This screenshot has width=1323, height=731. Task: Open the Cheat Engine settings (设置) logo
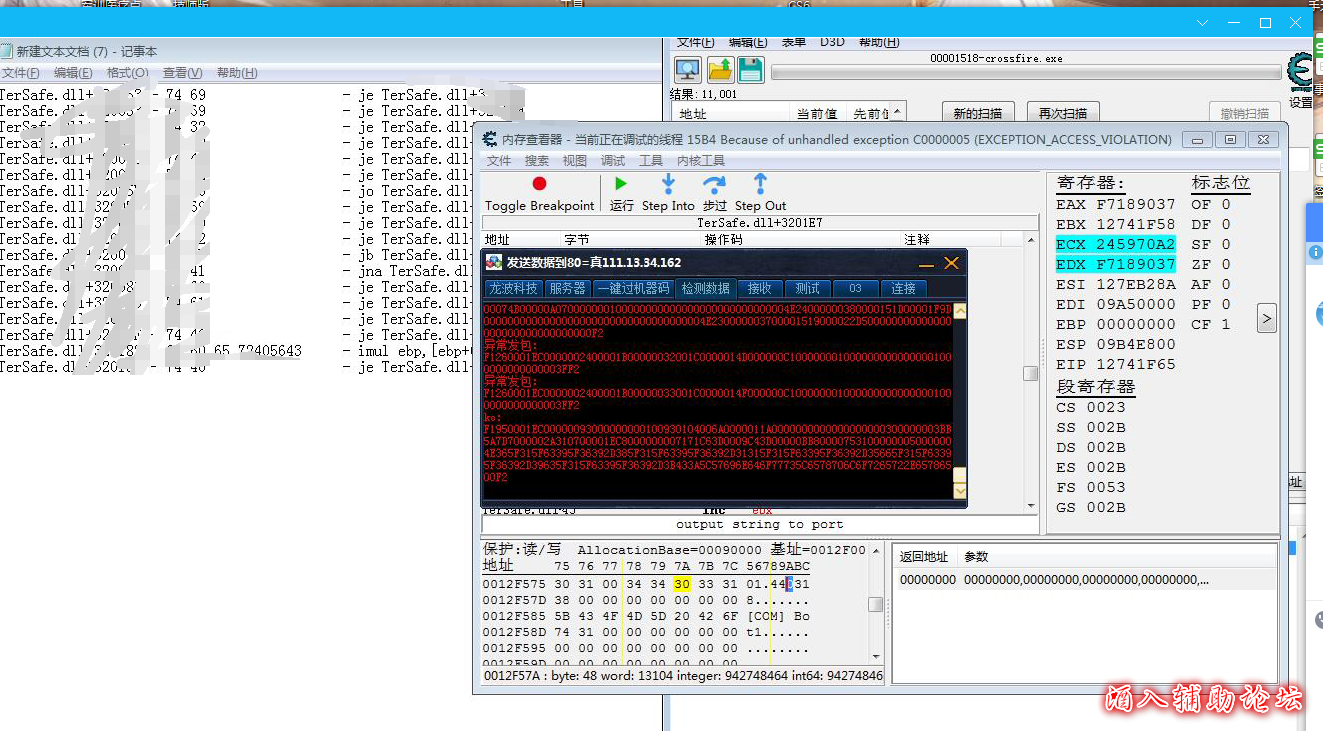(1301, 75)
